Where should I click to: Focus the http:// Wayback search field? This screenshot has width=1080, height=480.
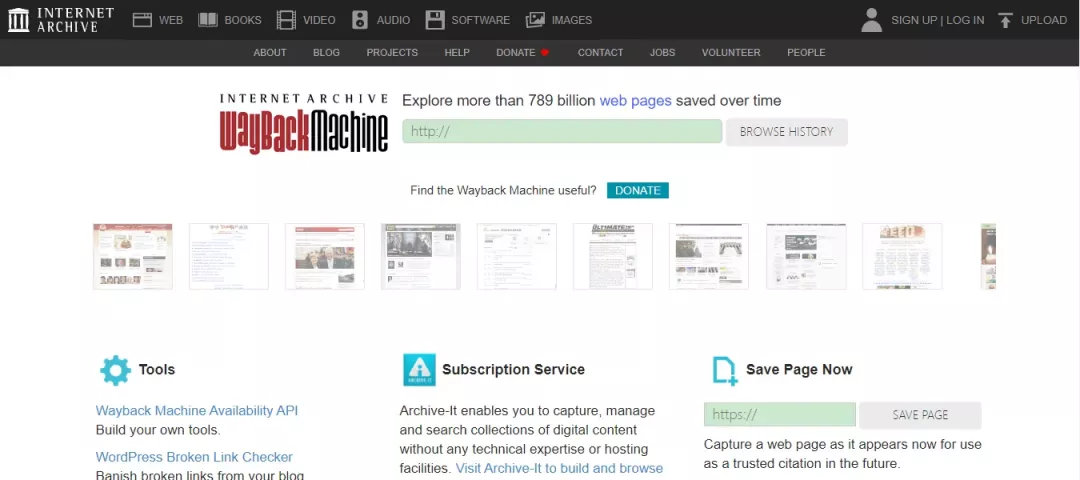click(562, 131)
